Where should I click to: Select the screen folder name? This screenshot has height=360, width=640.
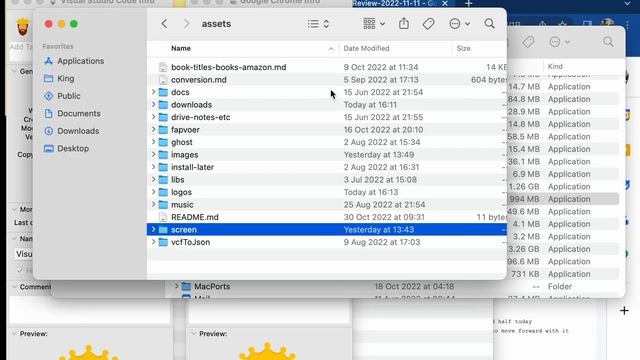[x=184, y=229]
